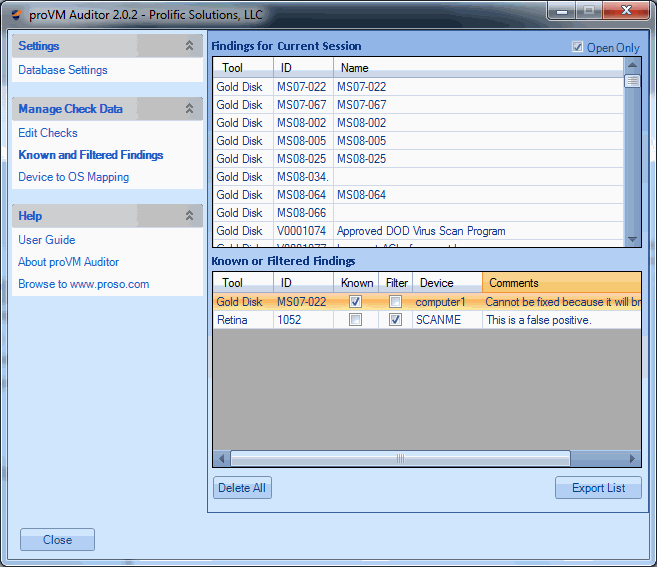Click the Filter column header
The image size is (657, 567).
[396, 283]
